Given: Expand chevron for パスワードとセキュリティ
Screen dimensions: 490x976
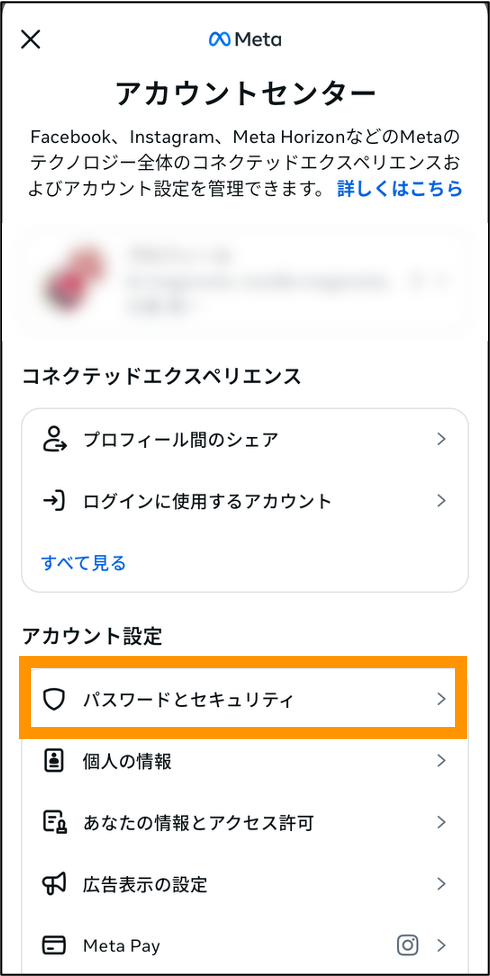Looking at the screenshot, I should (441, 700).
